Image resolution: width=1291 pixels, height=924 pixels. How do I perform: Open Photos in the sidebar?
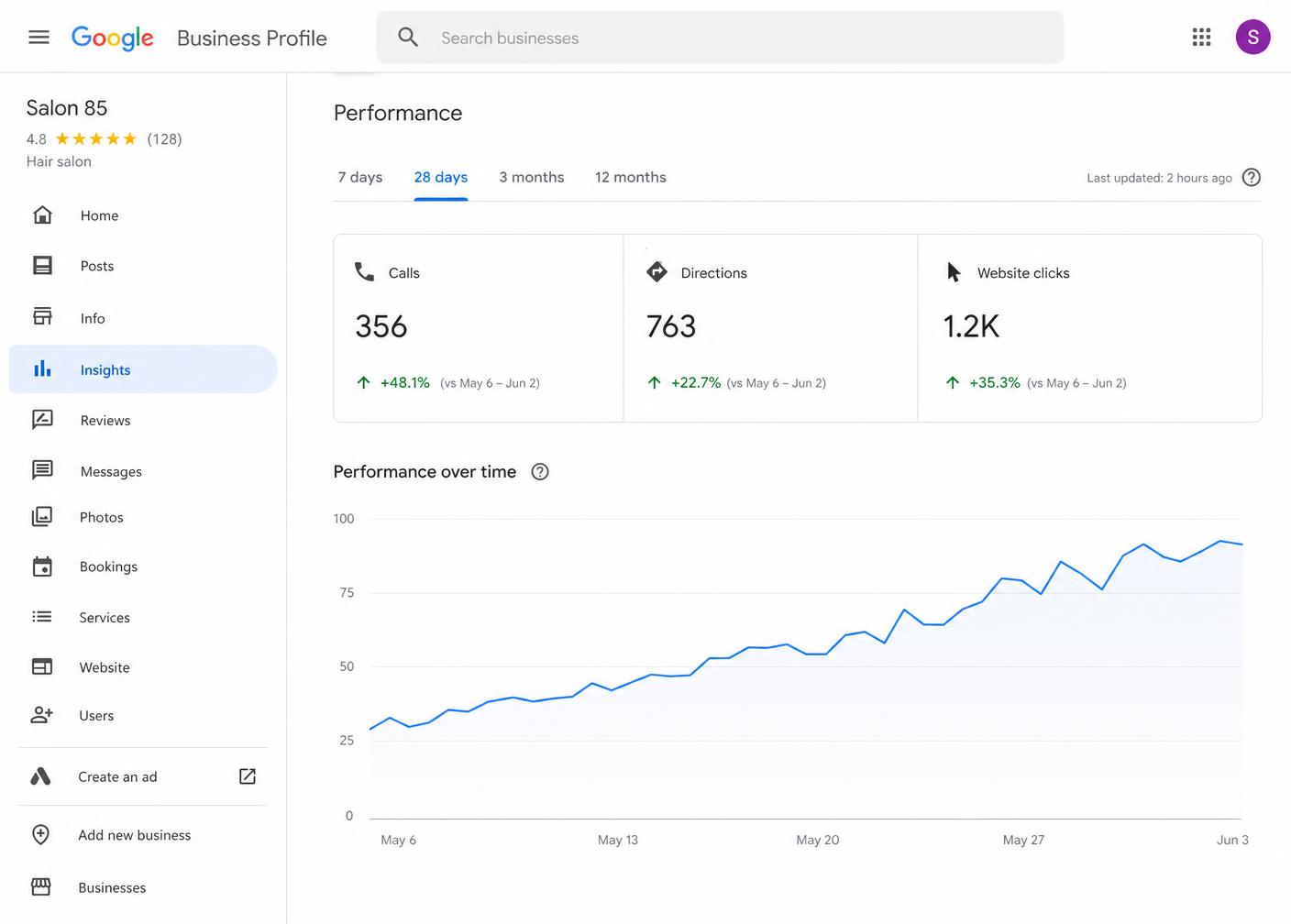143,517
